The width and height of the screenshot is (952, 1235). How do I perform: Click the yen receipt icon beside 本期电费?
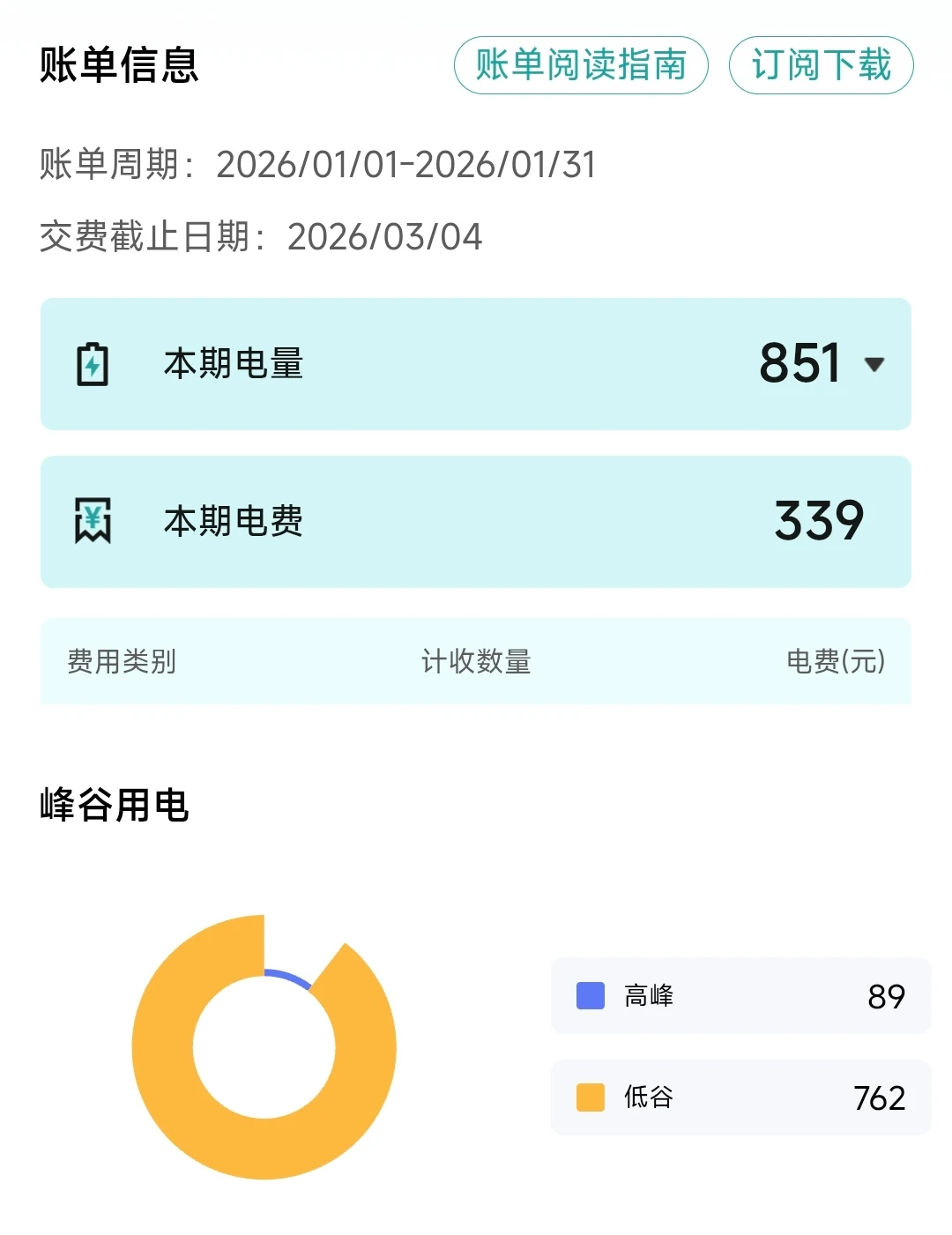(x=93, y=520)
